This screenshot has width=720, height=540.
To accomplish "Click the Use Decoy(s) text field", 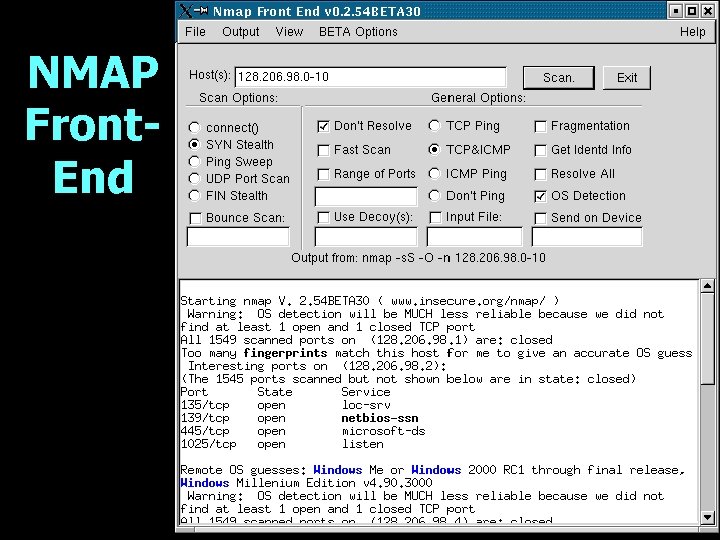I will [x=366, y=236].
